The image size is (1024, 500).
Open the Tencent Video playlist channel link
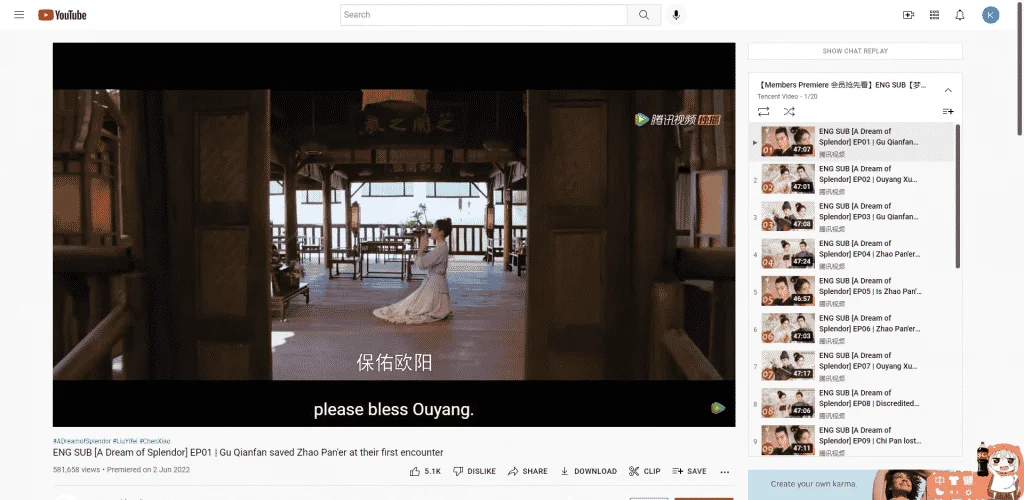[x=778, y=97]
